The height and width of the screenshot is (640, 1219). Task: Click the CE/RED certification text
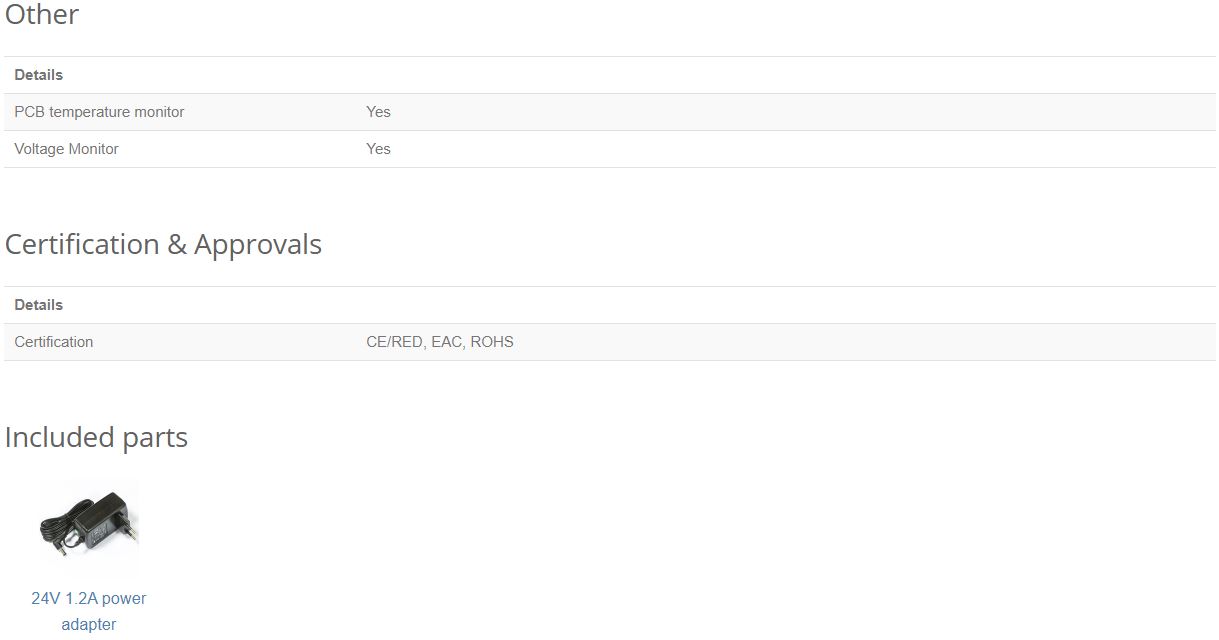coord(396,342)
